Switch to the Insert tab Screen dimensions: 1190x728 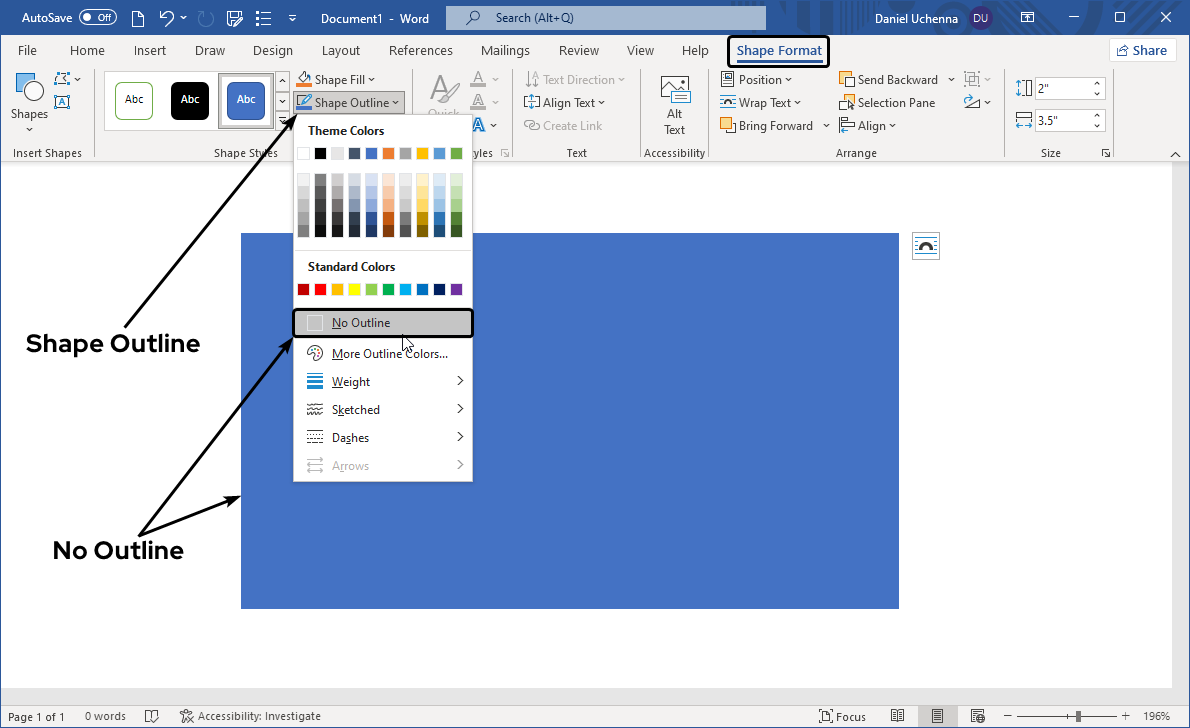pos(150,51)
